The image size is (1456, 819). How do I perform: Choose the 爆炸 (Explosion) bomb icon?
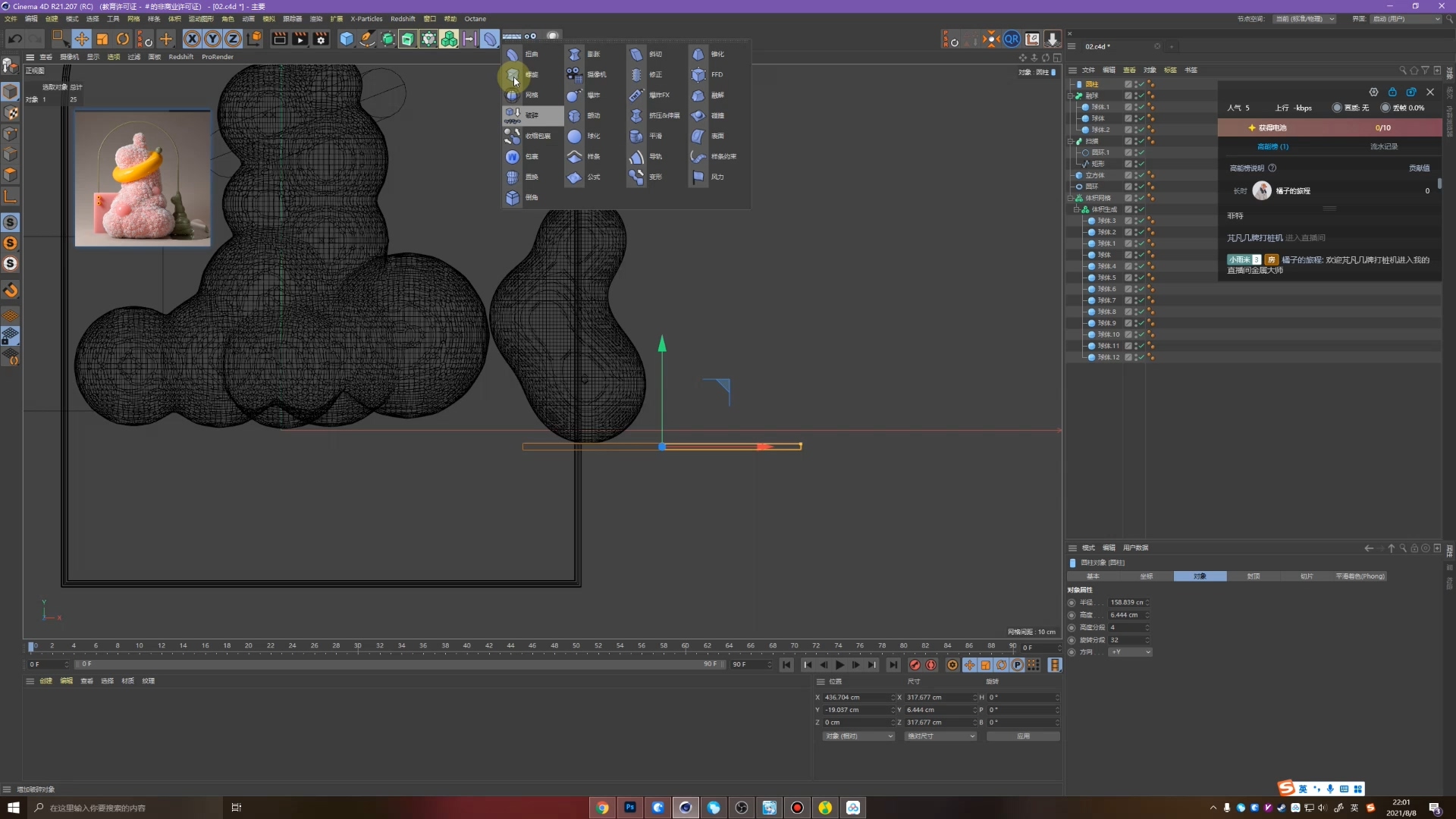pyautogui.click(x=574, y=95)
